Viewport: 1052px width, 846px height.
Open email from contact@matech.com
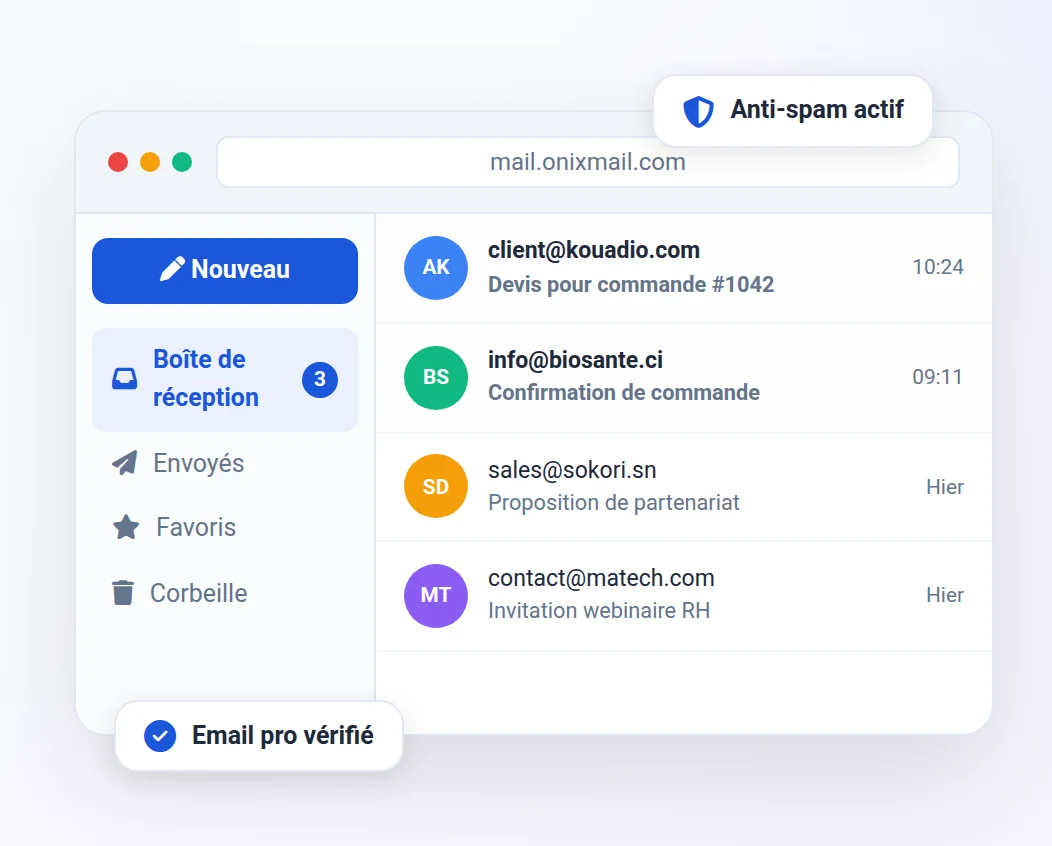tap(684, 596)
